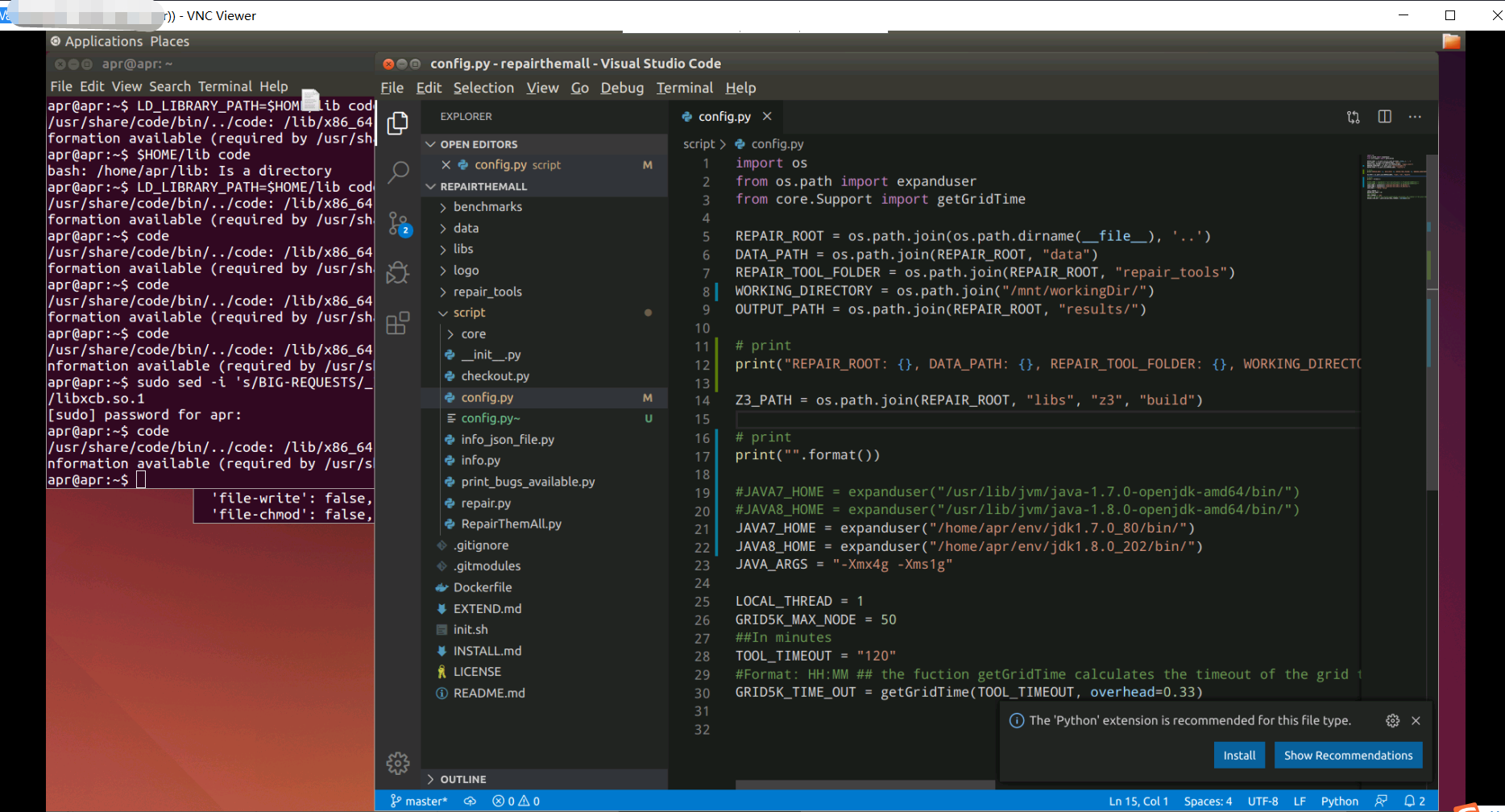Click Show Recommendations in the notification

1348,755
